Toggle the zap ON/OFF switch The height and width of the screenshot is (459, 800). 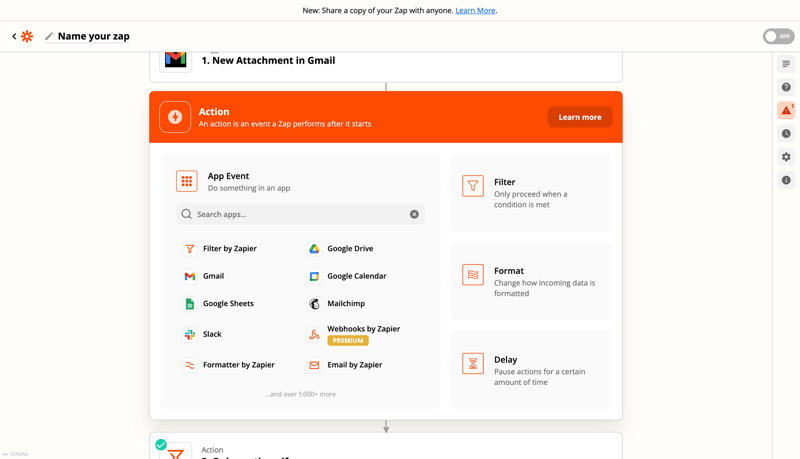(779, 36)
